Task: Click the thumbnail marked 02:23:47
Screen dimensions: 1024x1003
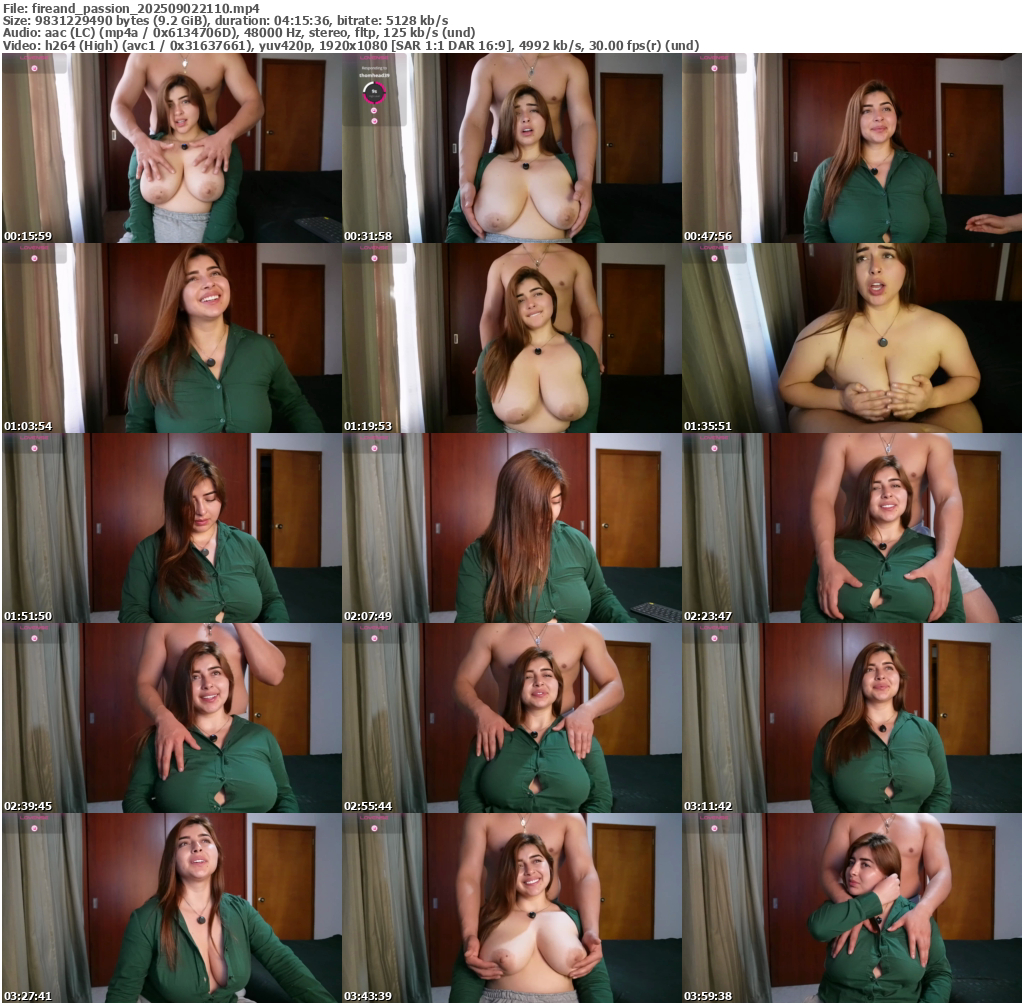Action: 851,528
